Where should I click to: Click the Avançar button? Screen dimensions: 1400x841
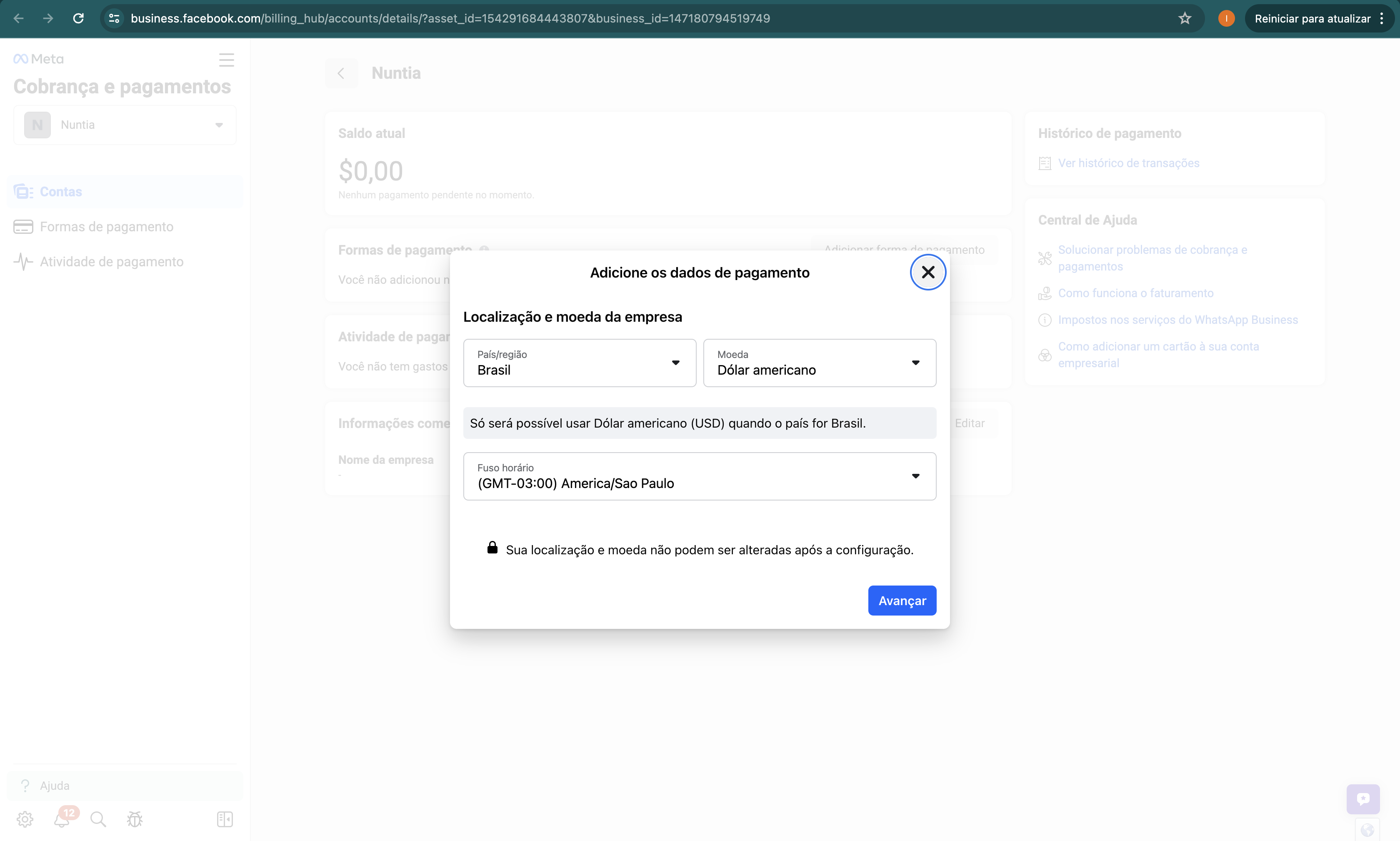902,600
